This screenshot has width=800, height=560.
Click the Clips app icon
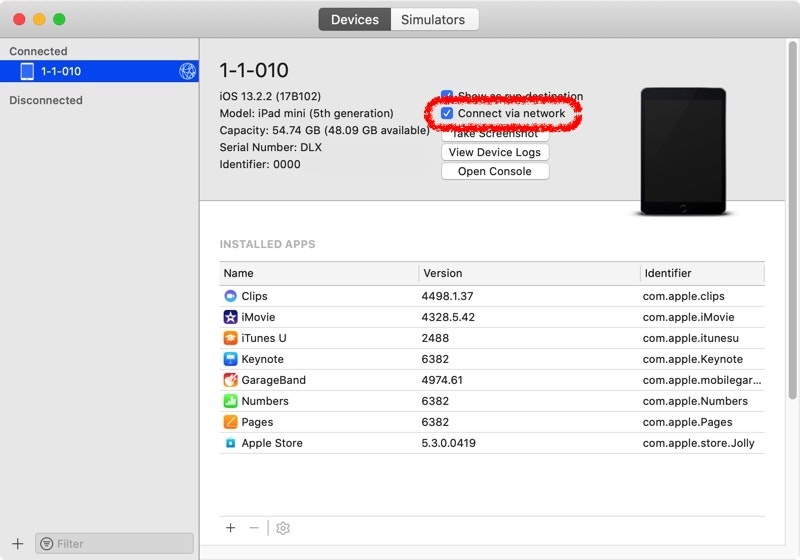point(230,296)
